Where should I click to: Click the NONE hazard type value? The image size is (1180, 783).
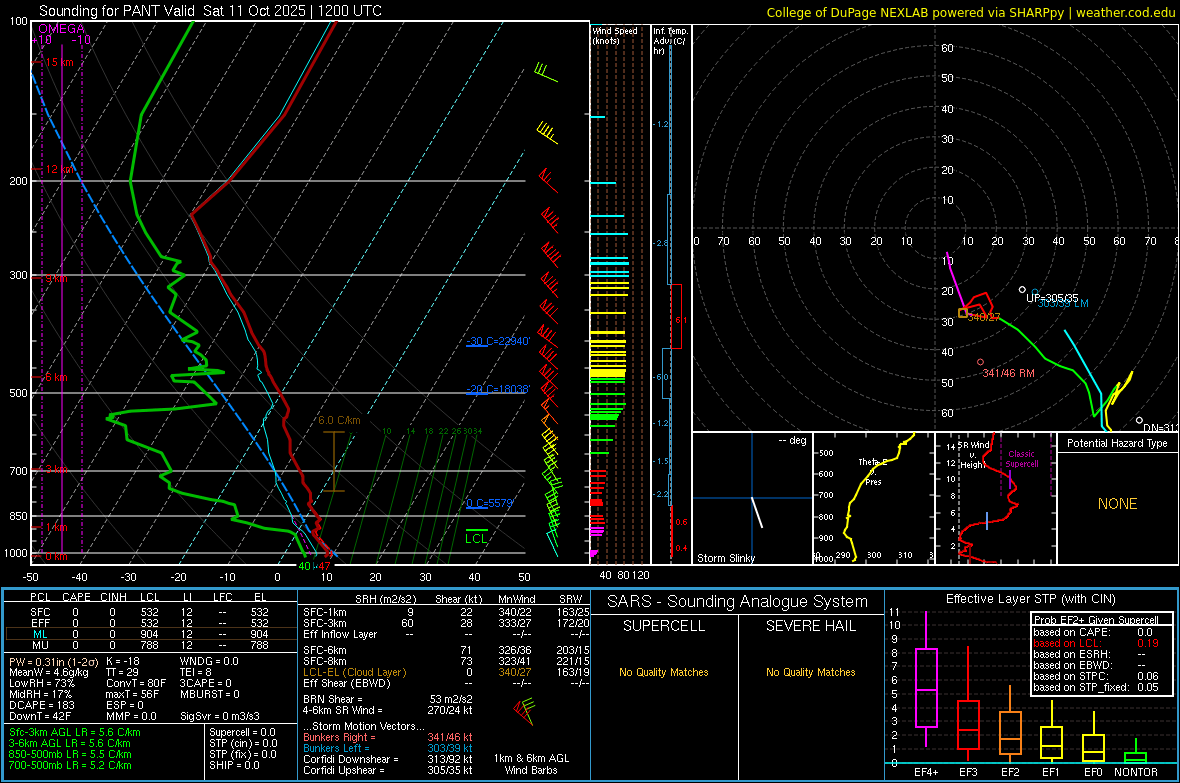coord(1117,504)
